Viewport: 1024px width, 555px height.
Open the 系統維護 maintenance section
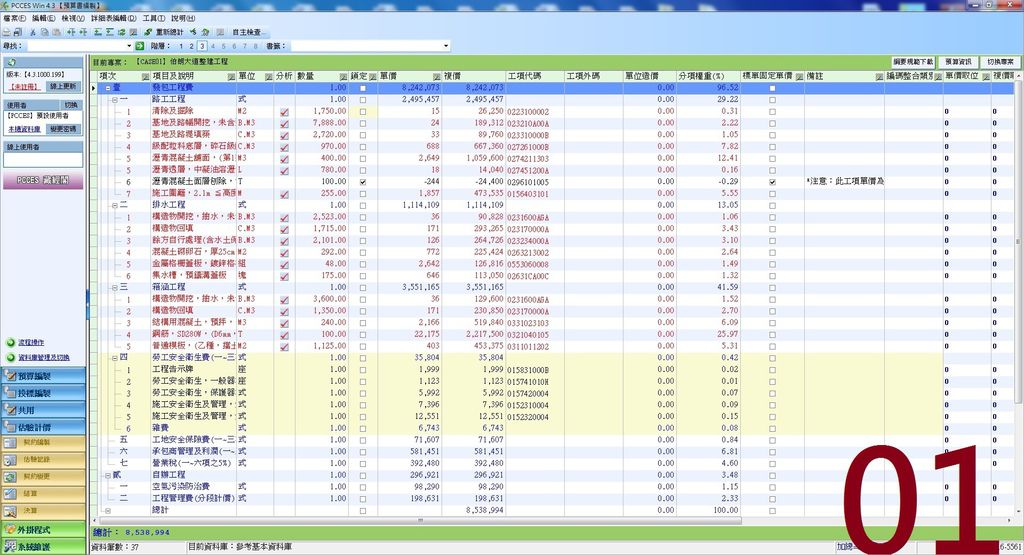[x=43, y=547]
